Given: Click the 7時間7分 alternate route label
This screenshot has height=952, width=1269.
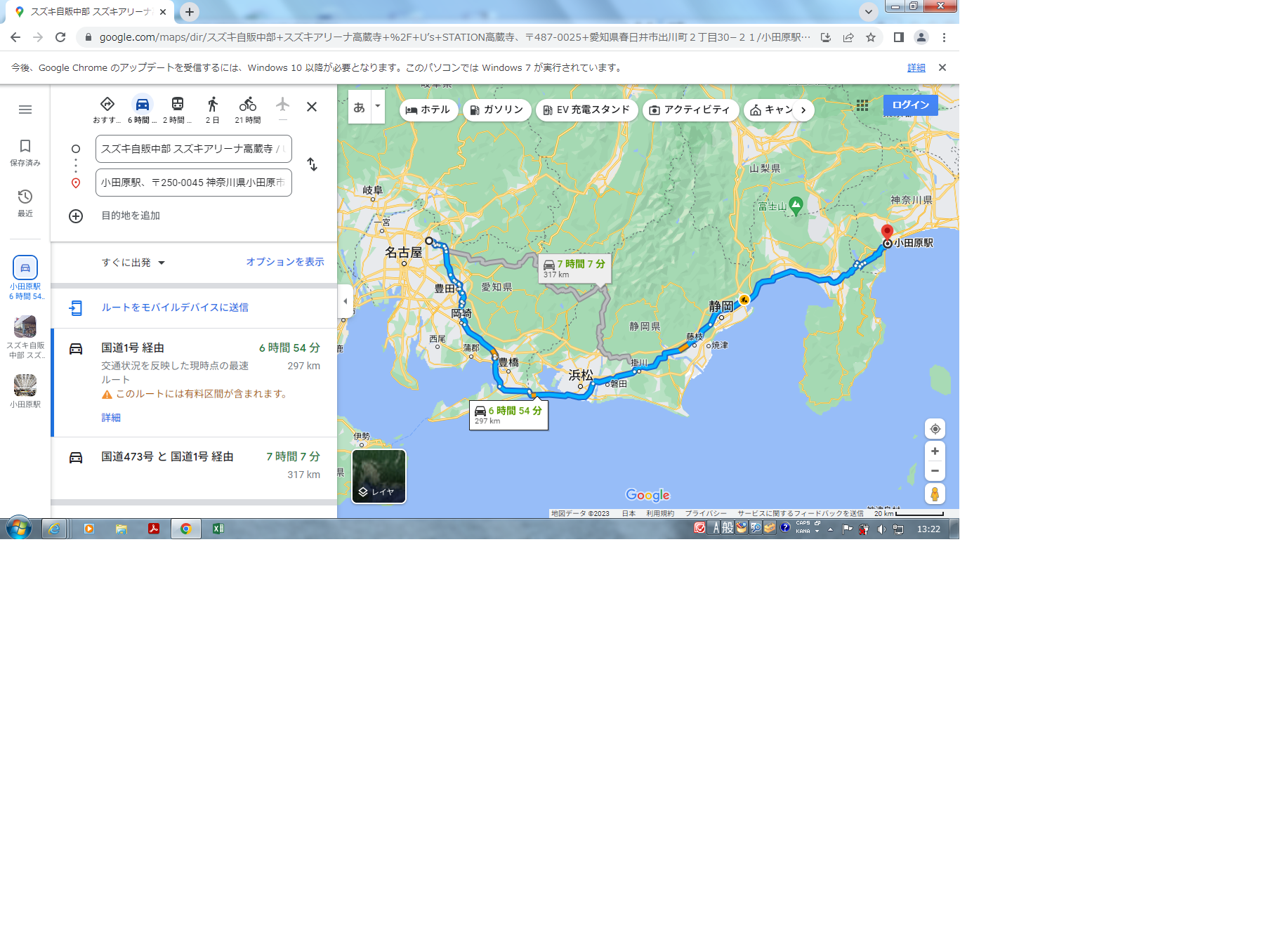Looking at the screenshot, I should click(574, 268).
